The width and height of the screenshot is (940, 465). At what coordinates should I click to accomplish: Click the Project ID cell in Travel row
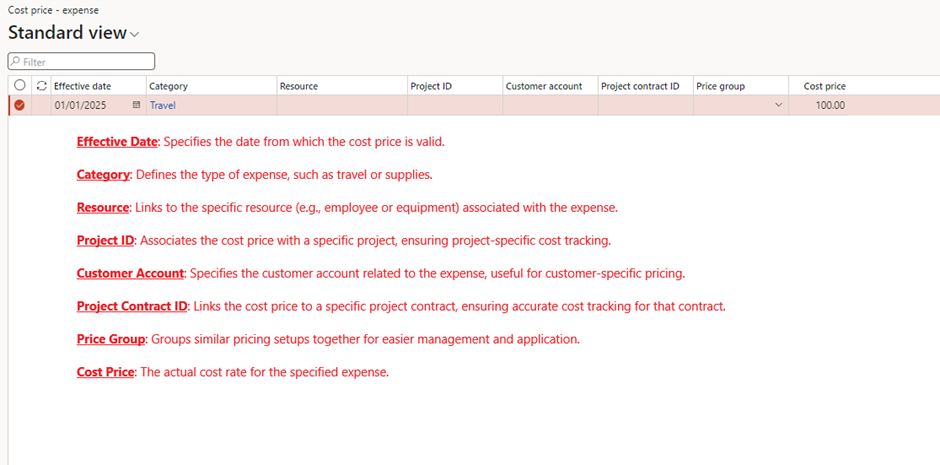[x=455, y=105]
